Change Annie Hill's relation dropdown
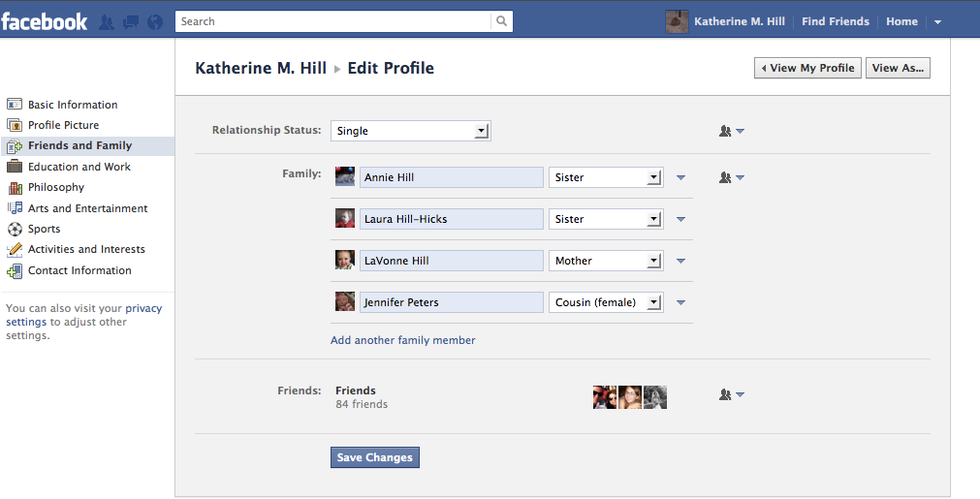Viewport: 980px width, 499px height. point(606,178)
